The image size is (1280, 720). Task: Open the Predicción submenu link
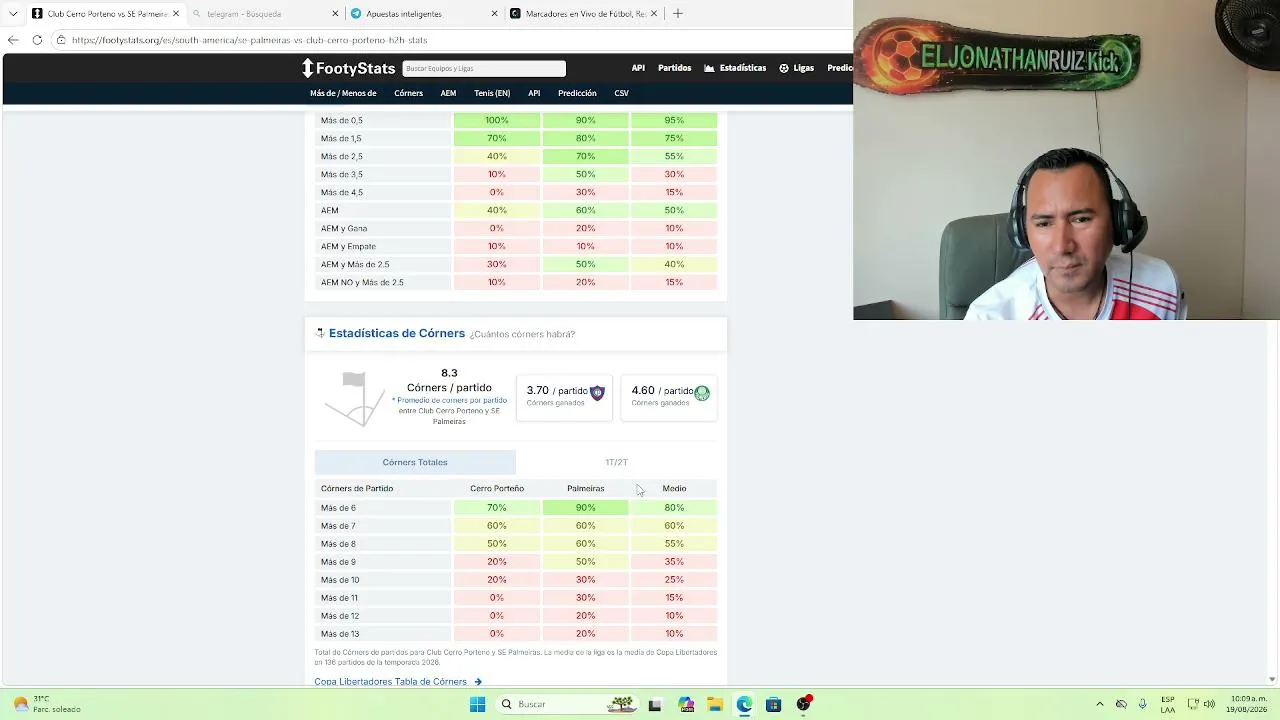pos(577,93)
